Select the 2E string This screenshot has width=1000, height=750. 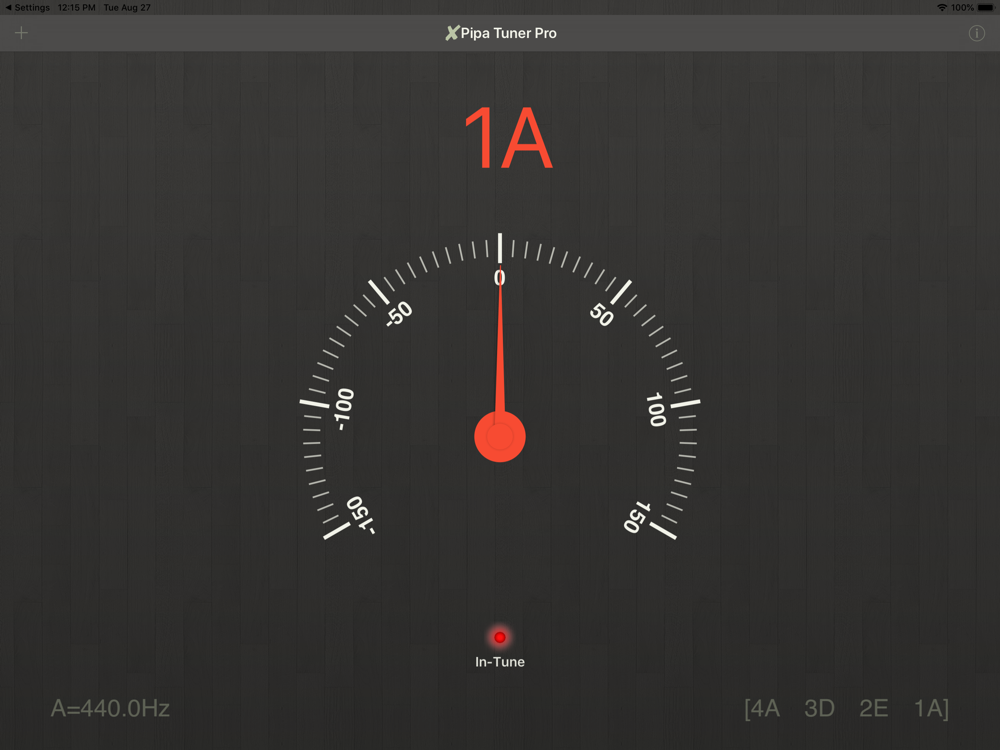point(873,709)
